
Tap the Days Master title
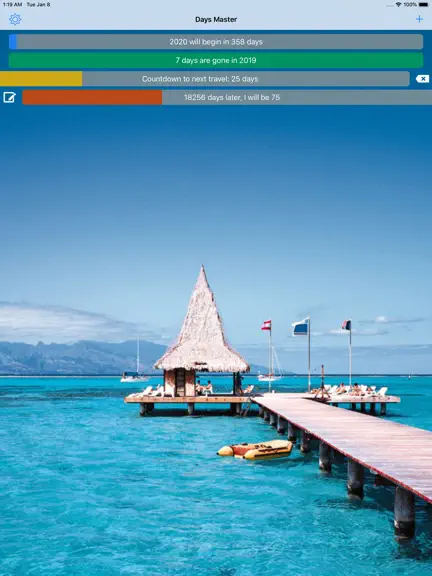tap(216, 19)
